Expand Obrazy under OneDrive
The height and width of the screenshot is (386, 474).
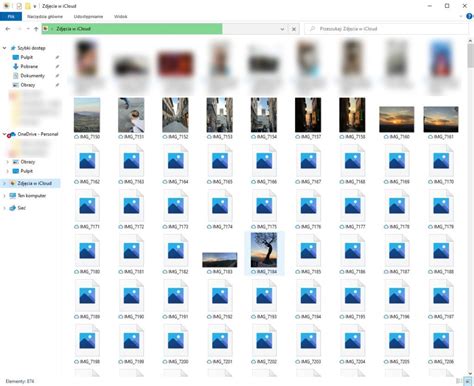8,162
